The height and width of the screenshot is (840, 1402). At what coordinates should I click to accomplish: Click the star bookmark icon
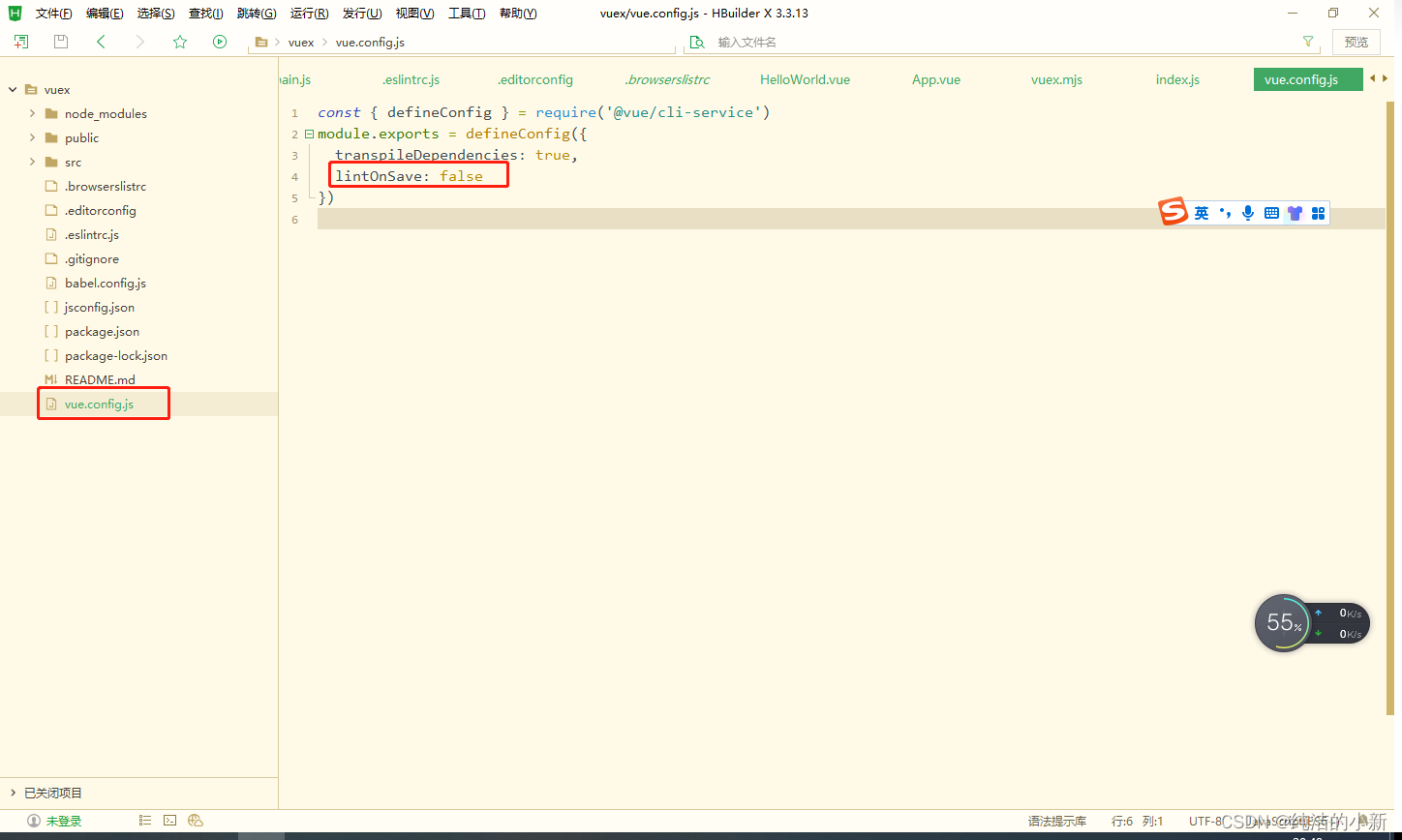click(180, 42)
